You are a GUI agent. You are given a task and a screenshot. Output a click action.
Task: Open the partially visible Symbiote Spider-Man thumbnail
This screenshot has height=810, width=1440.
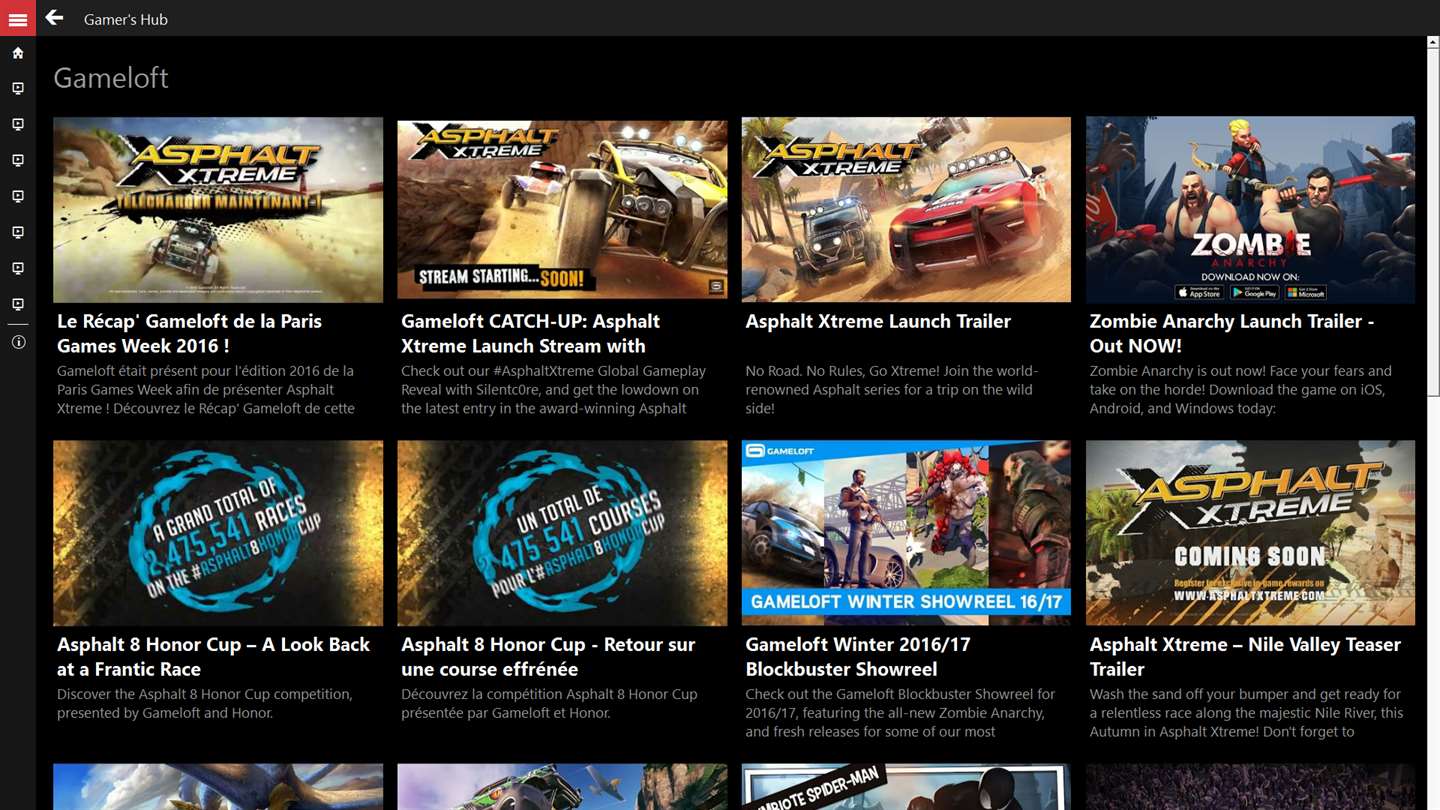click(x=906, y=787)
